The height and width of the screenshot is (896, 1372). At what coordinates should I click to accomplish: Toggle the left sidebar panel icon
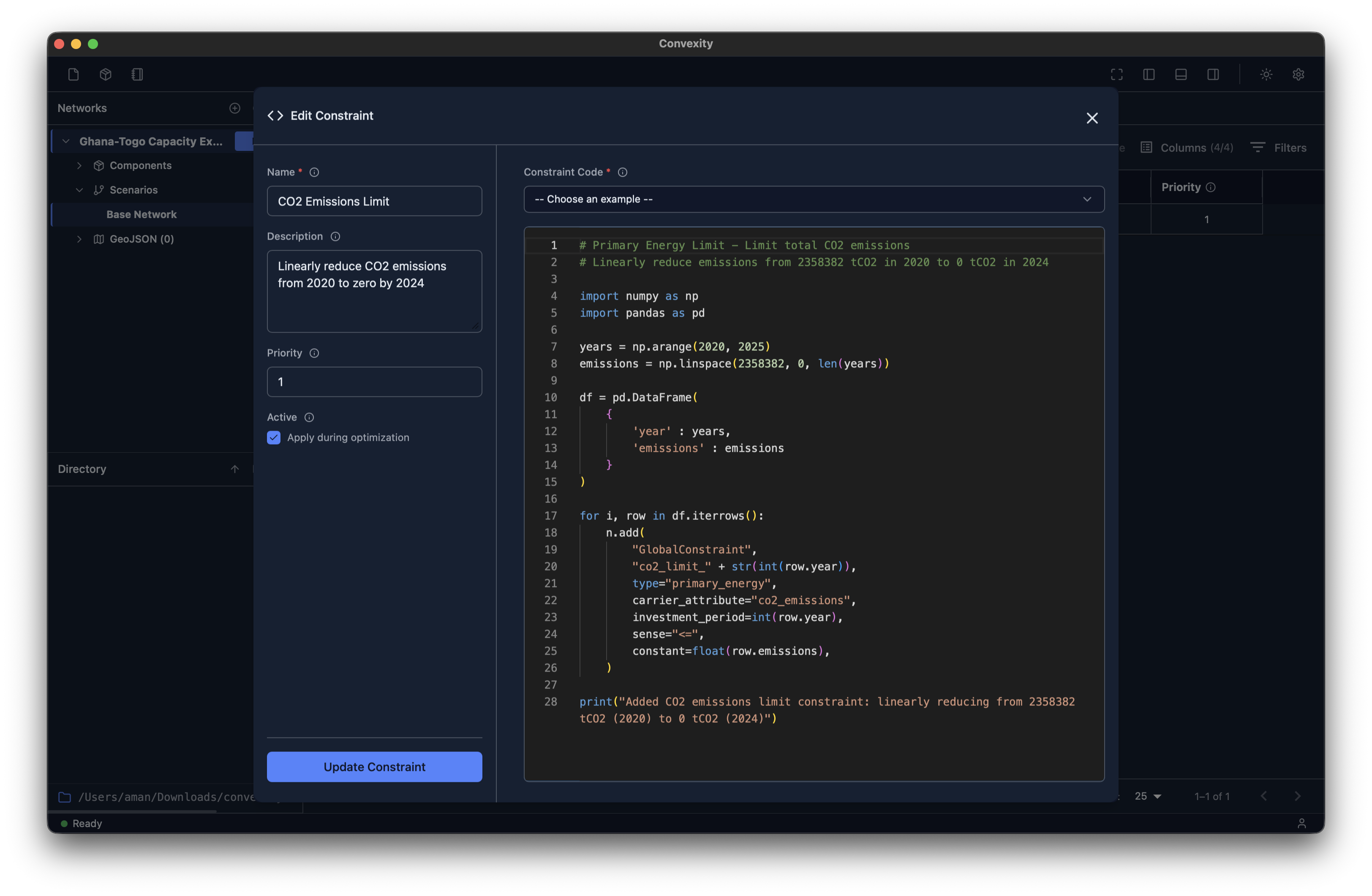click(1148, 74)
